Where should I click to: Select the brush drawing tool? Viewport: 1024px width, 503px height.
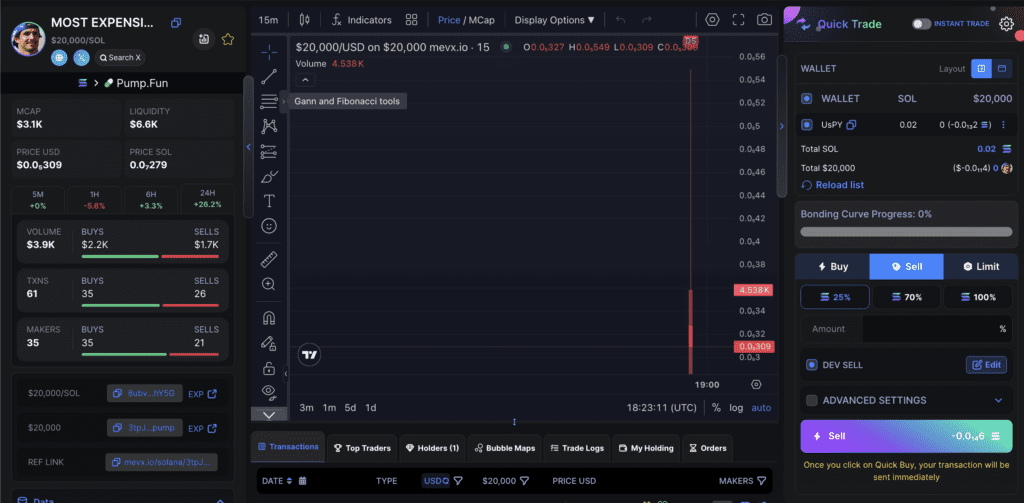268,176
